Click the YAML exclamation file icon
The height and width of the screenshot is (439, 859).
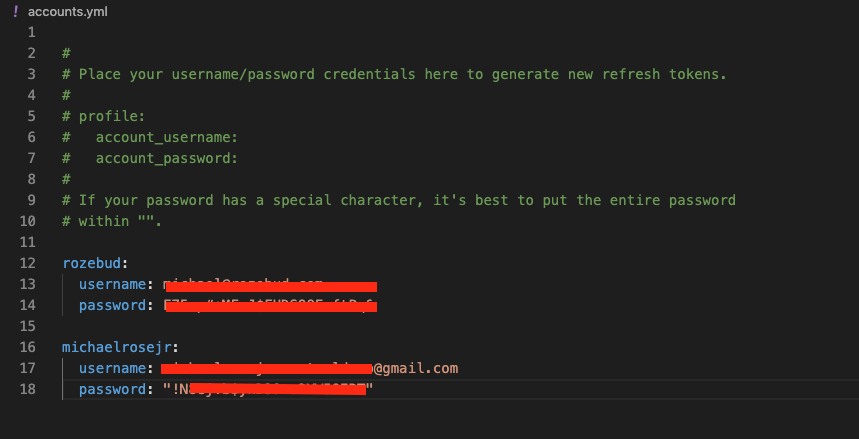[x=15, y=12]
